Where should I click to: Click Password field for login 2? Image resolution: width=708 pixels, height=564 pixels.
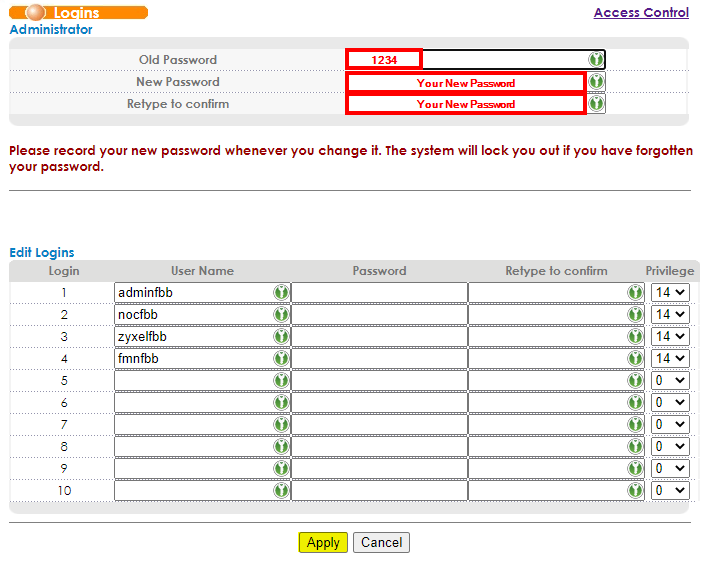(x=379, y=314)
